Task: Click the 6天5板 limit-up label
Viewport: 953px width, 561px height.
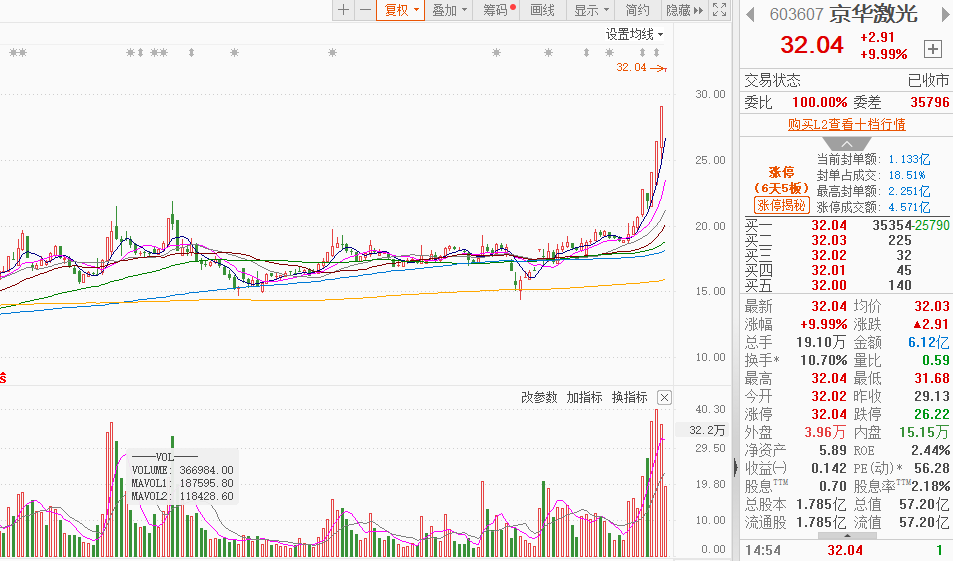Action: 781,188
